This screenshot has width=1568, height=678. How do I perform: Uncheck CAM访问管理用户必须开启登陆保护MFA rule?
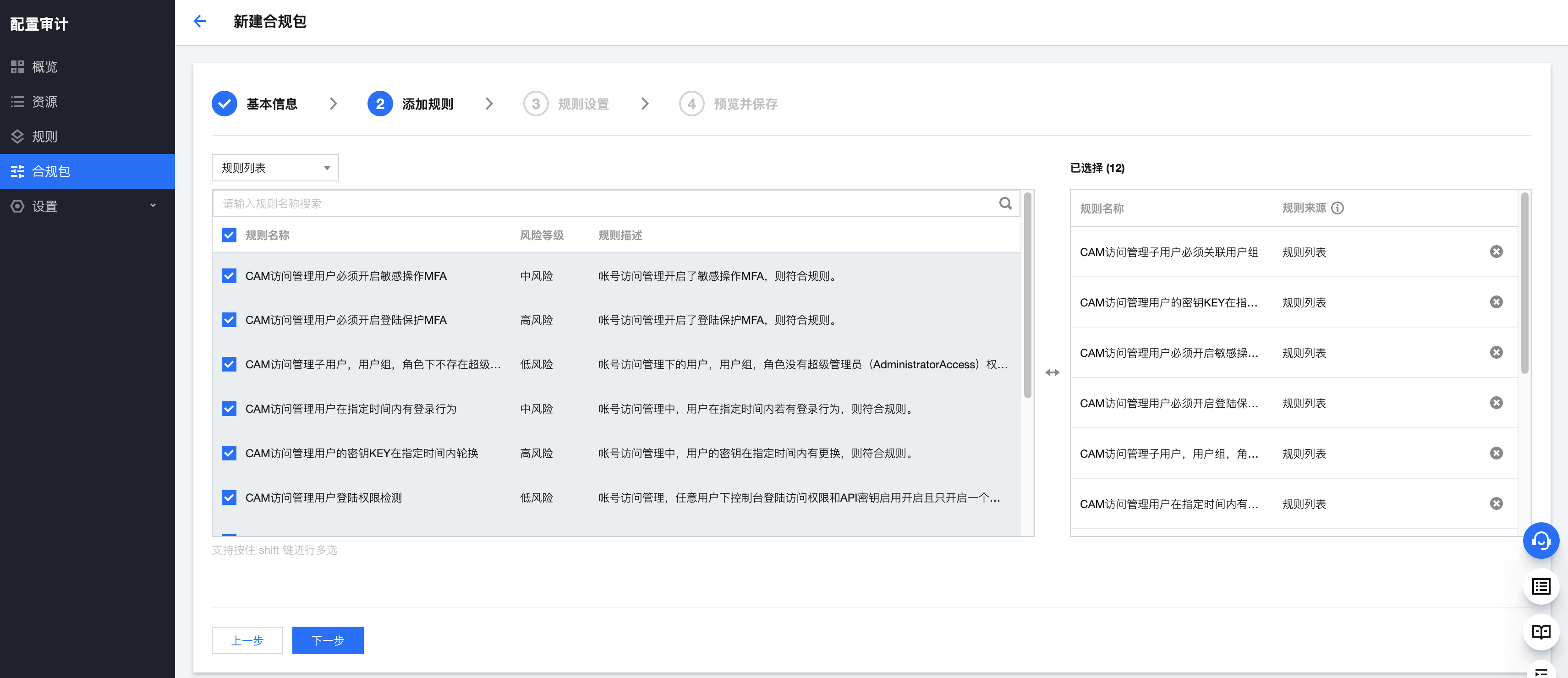point(229,320)
